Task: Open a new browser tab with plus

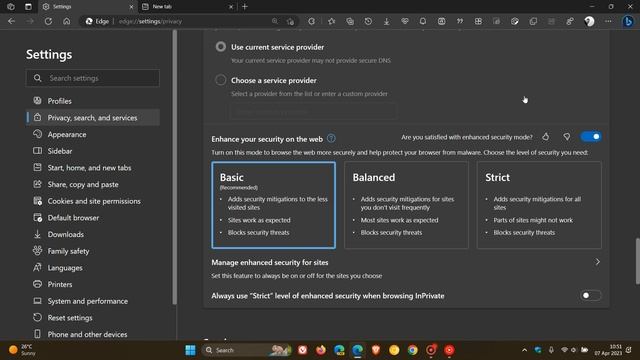Action: coord(244,7)
